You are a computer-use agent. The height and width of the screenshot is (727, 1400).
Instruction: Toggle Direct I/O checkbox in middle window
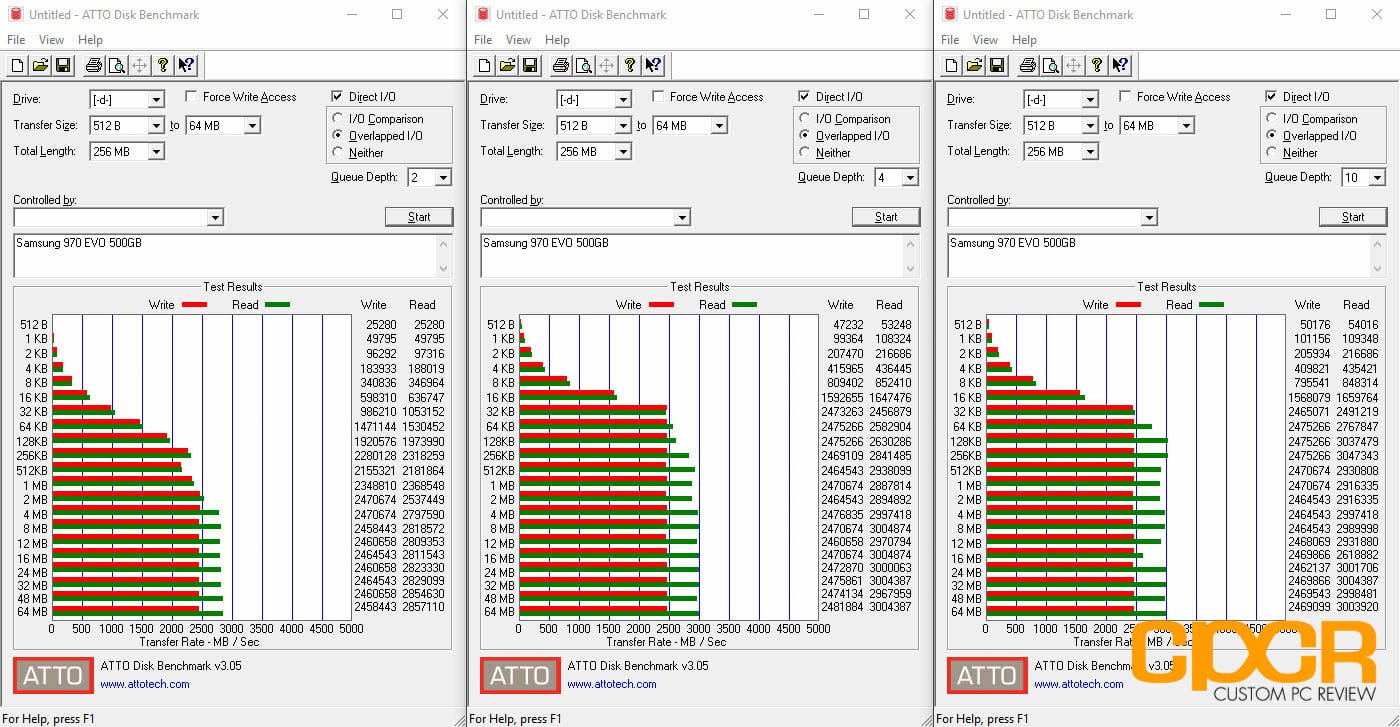click(805, 97)
